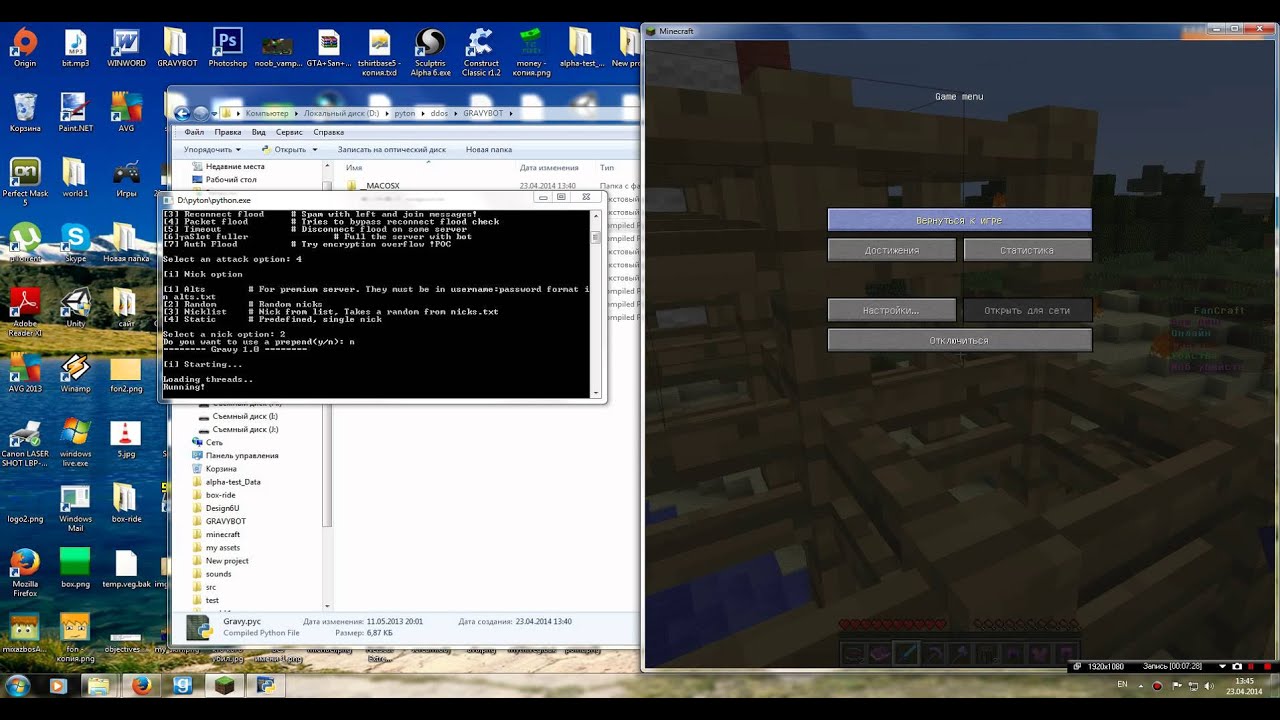The image size is (1280, 720).
Task: Select the alpha-test_Data folder in tree
Action: click(x=225, y=482)
